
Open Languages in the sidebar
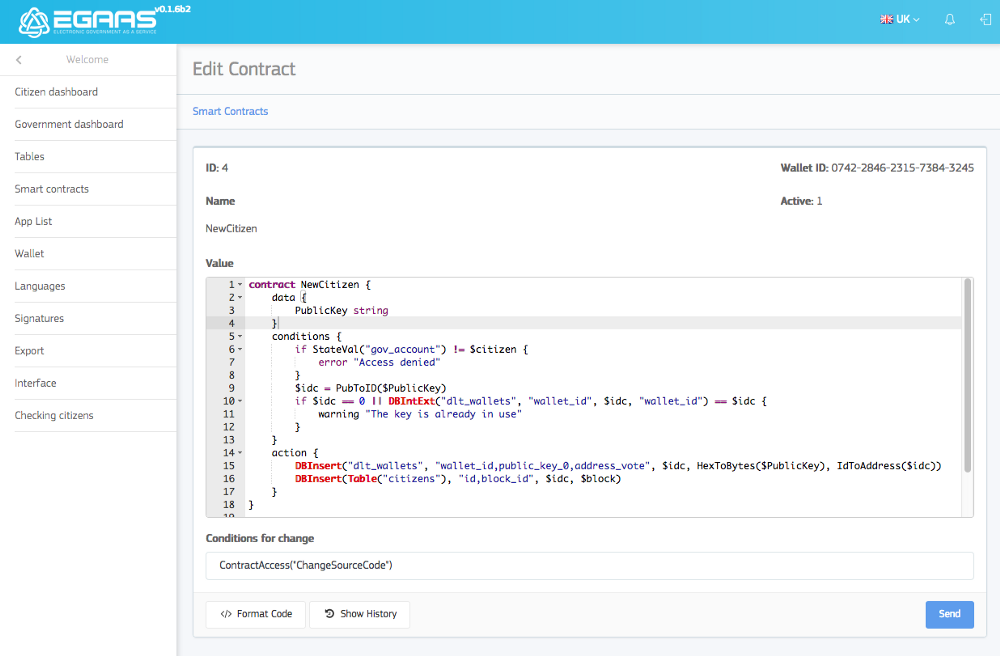coord(40,286)
